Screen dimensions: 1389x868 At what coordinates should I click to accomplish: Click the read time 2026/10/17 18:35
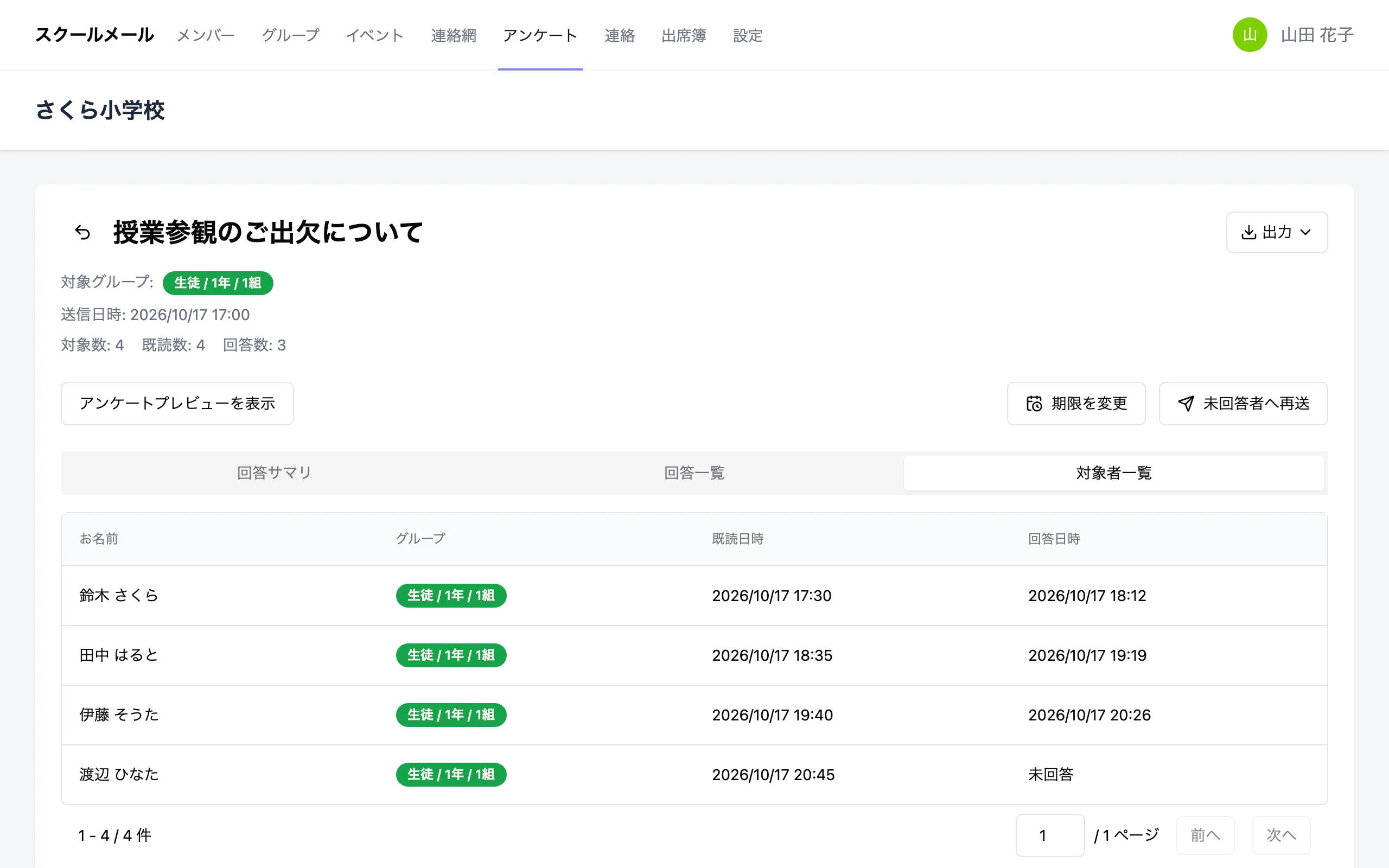[772, 655]
